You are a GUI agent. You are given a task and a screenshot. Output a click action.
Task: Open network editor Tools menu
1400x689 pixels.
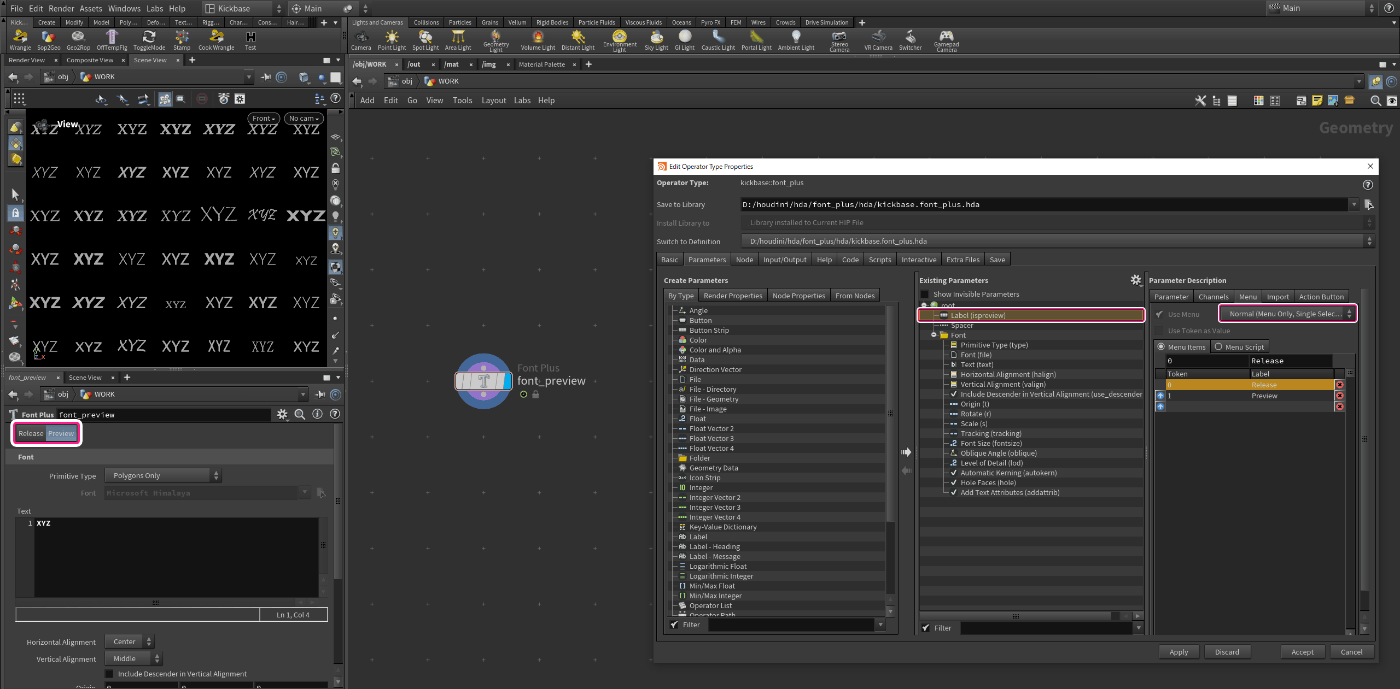(462, 100)
